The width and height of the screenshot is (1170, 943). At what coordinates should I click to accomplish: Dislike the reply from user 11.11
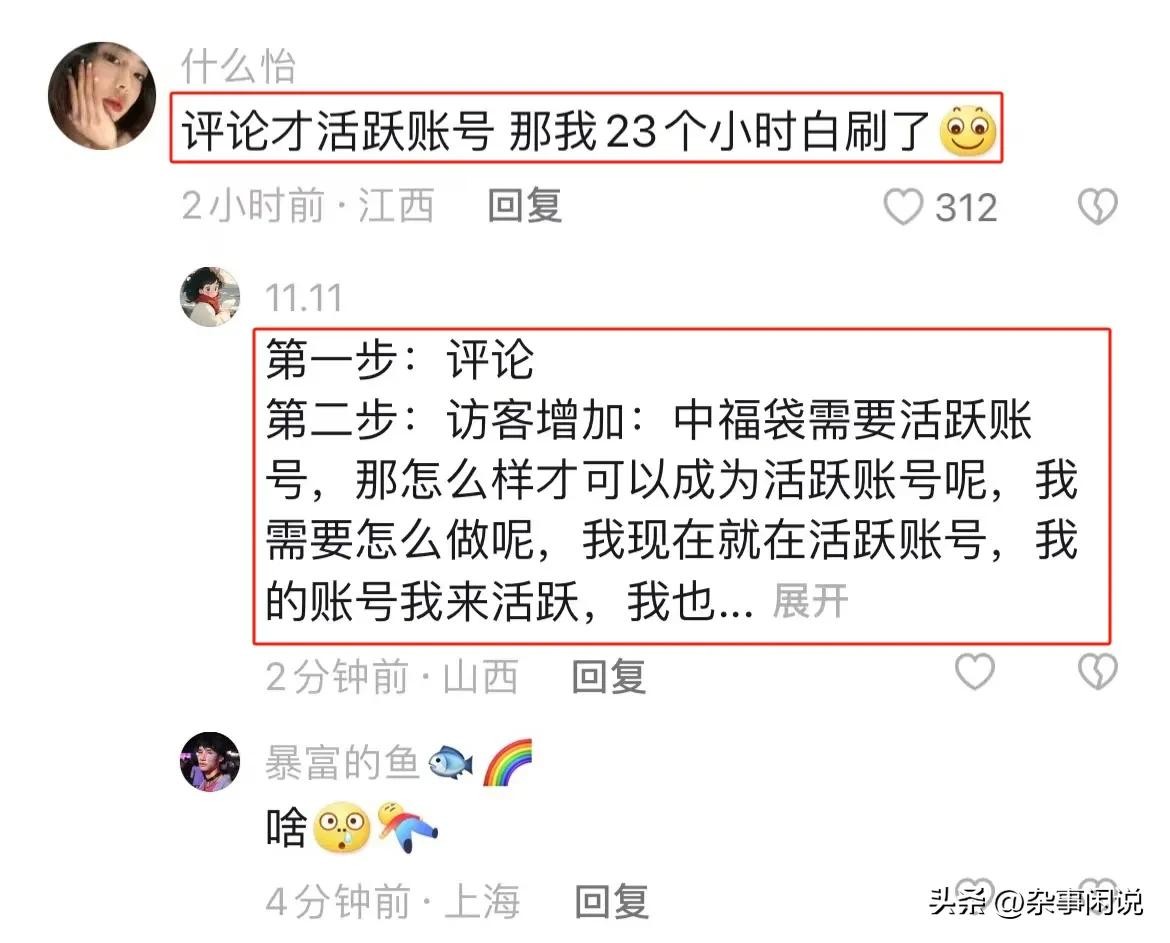point(1098,671)
